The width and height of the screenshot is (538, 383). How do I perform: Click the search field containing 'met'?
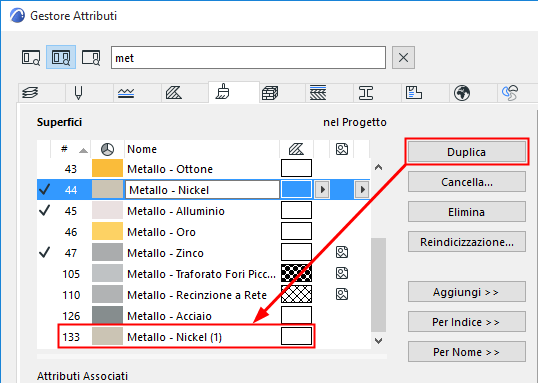pyautogui.click(x=248, y=58)
